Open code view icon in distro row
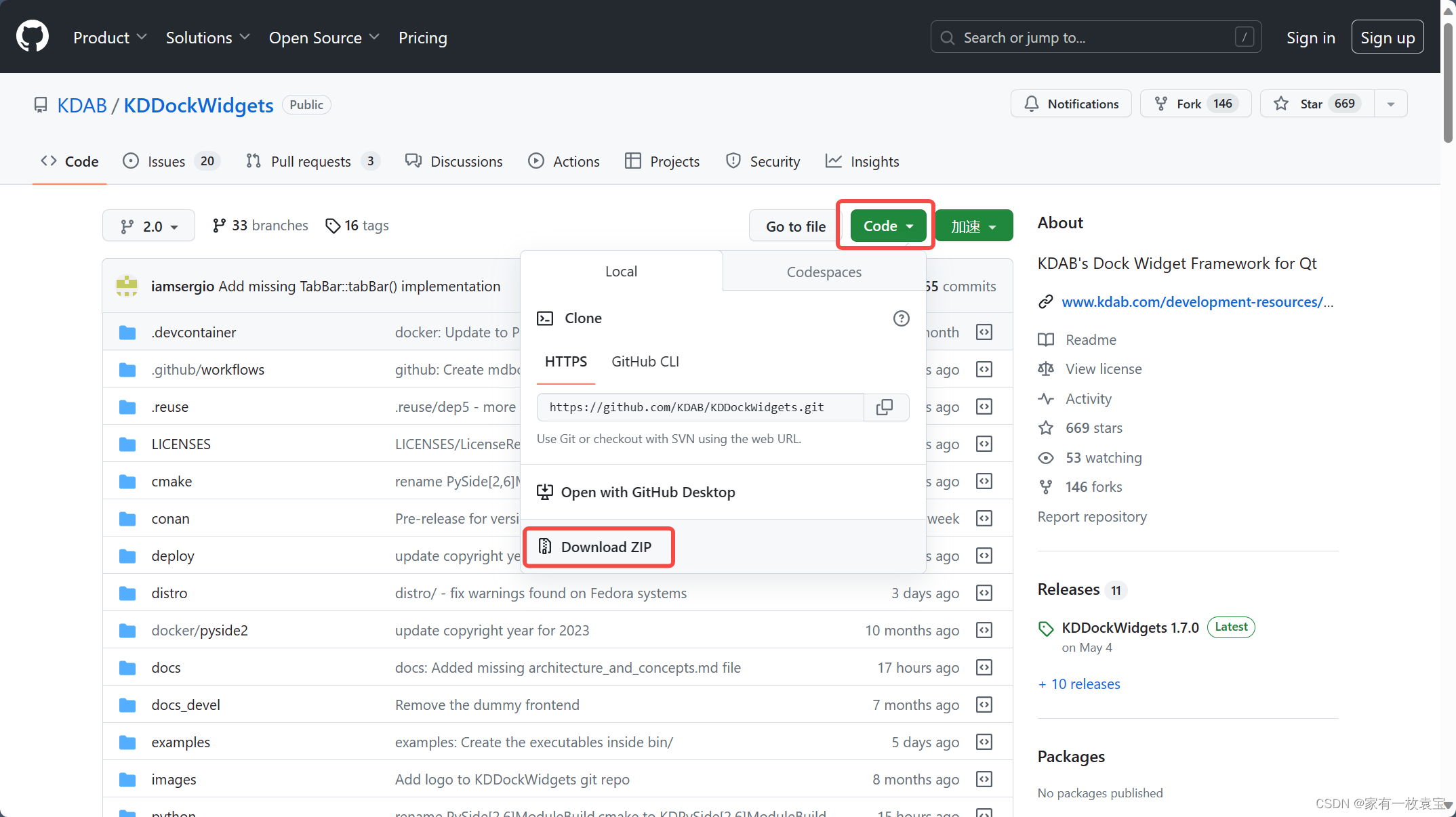 (984, 593)
